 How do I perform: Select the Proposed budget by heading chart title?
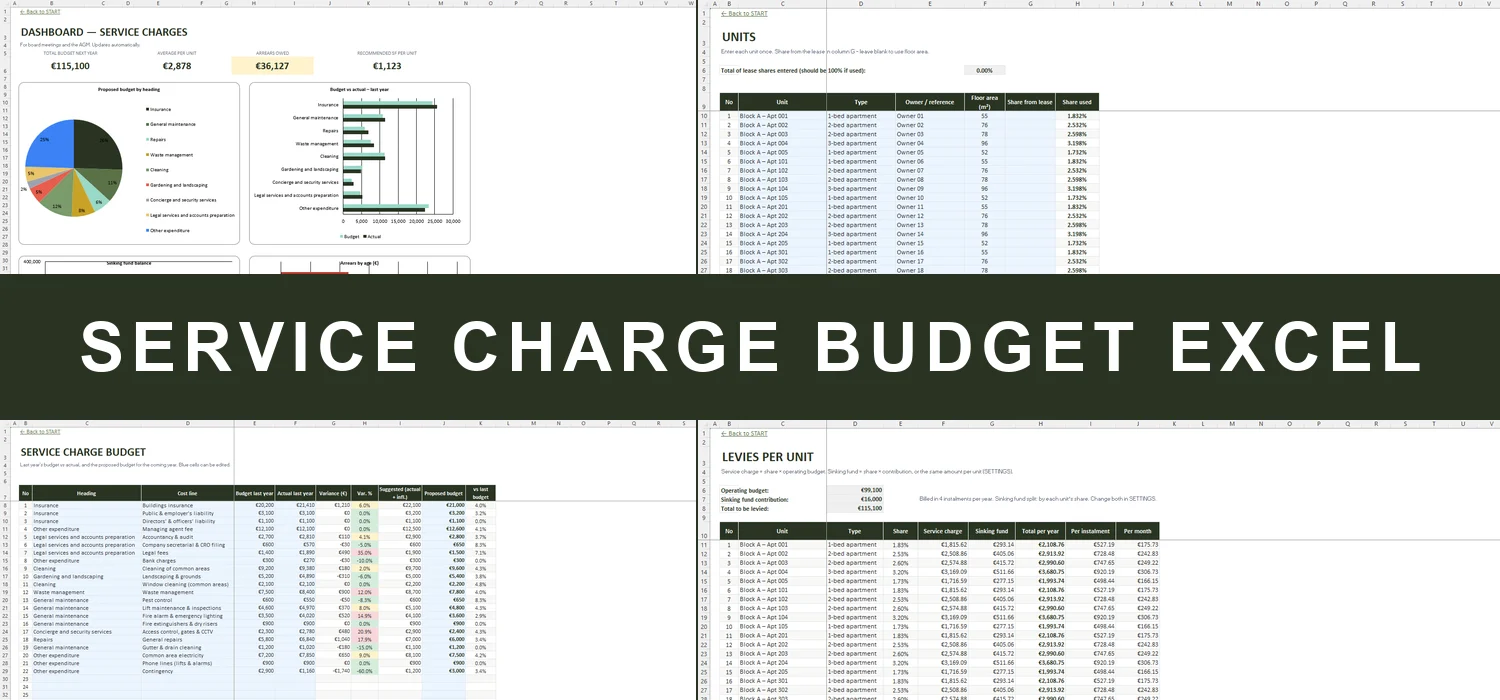[129, 90]
